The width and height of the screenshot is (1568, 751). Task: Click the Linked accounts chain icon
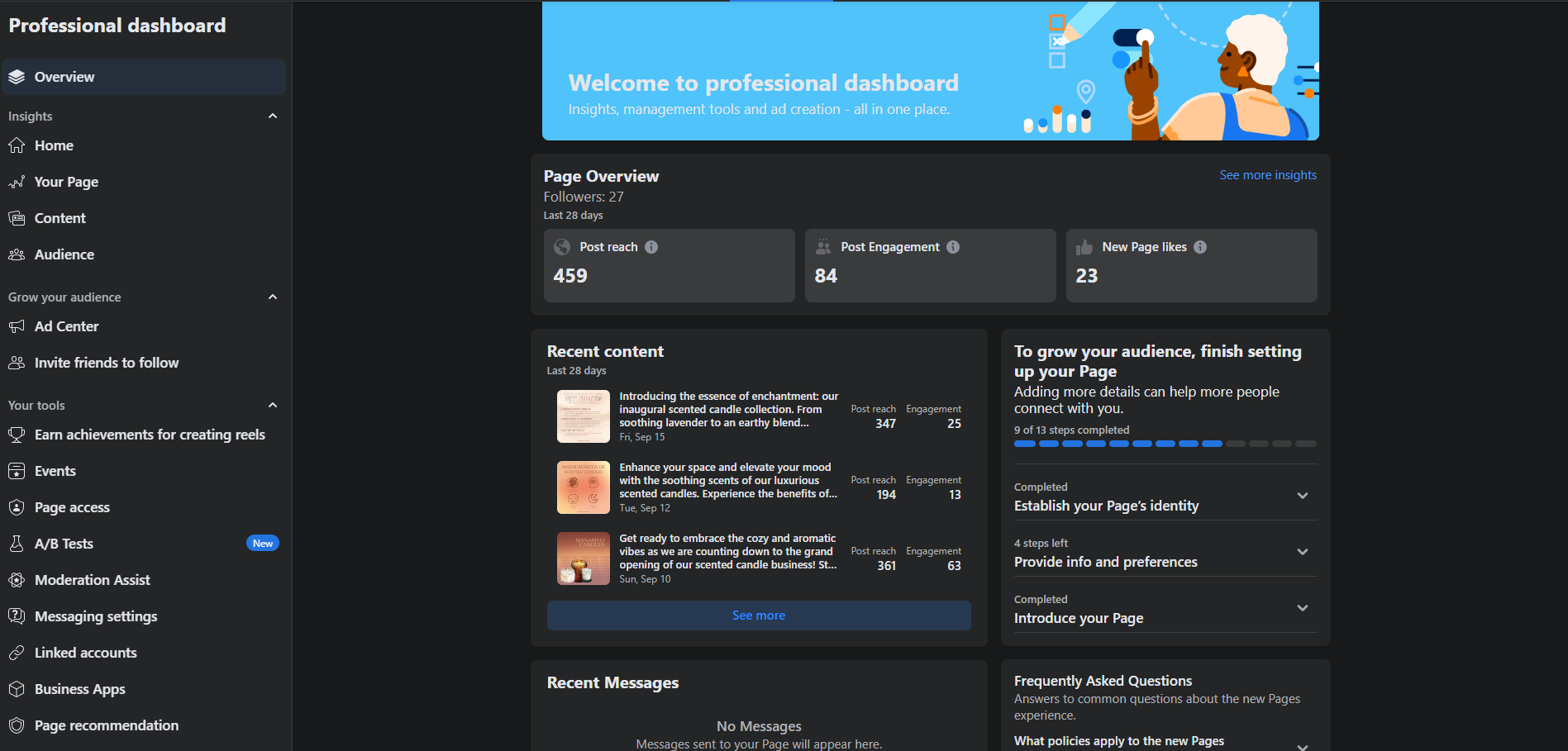pyautogui.click(x=17, y=653)
